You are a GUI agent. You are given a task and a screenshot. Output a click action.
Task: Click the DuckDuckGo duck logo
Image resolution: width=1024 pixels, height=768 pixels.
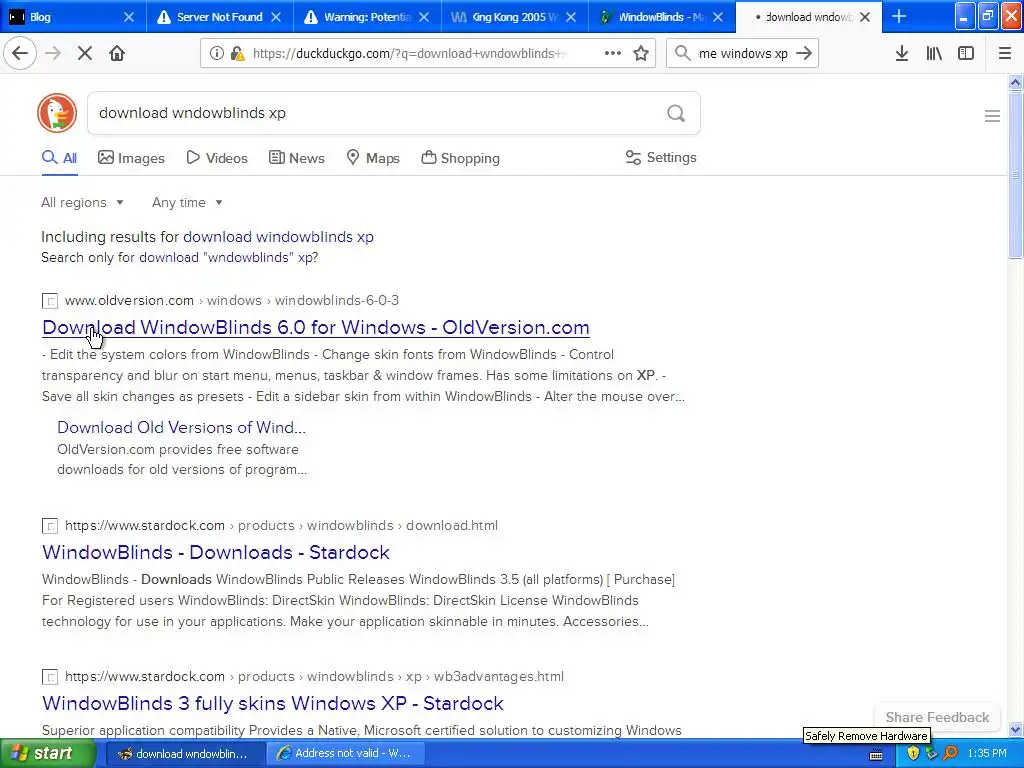click(57, 113)
